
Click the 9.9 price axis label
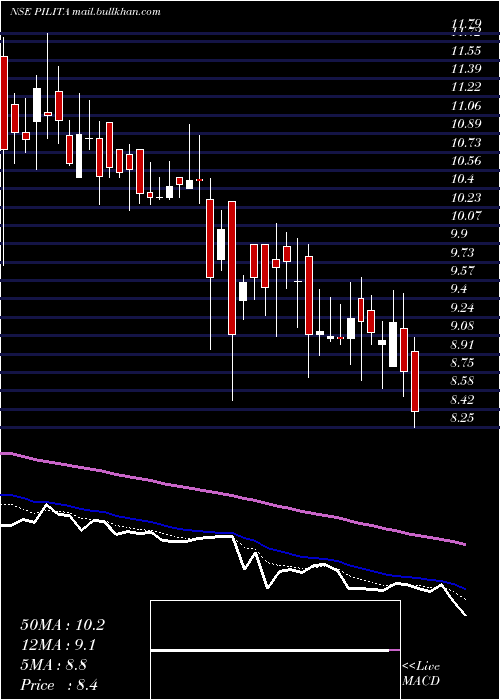(x=459, y=234)
